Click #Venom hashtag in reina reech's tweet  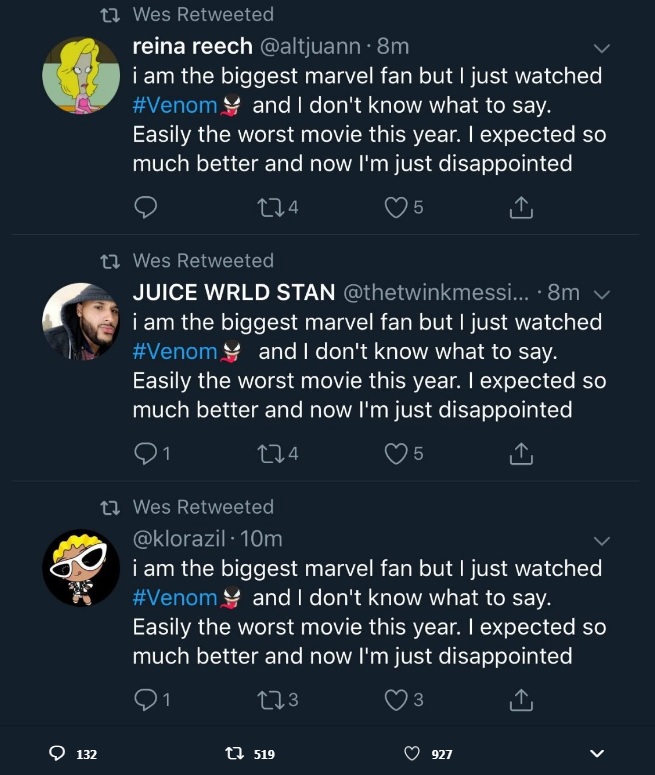175,105
